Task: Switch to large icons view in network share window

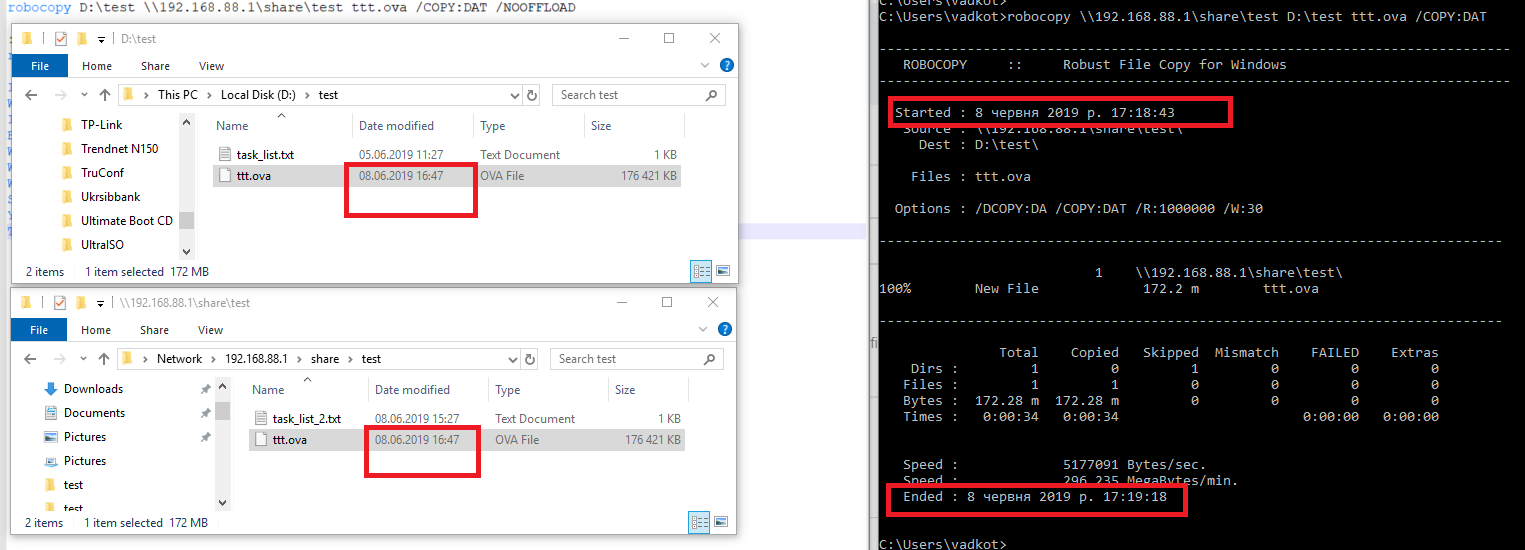Action: pos(723,522)
